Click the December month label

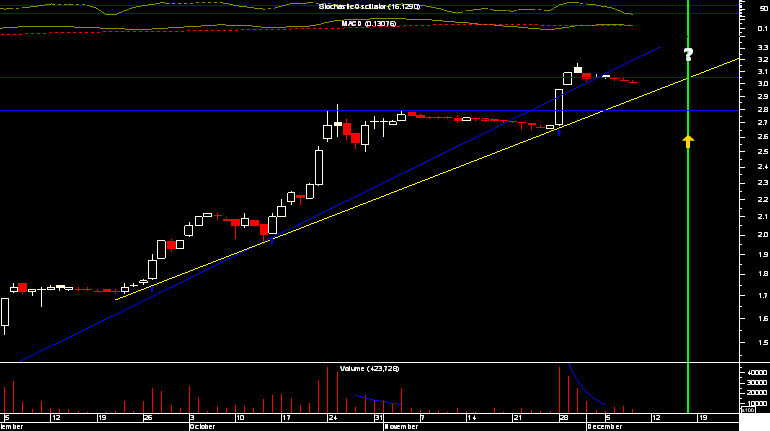605,427
